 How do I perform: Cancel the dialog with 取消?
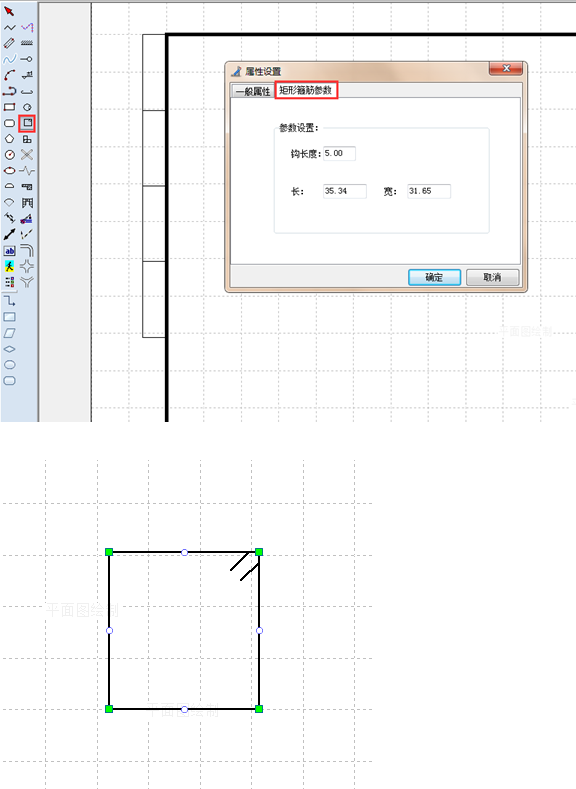point(492,277)
